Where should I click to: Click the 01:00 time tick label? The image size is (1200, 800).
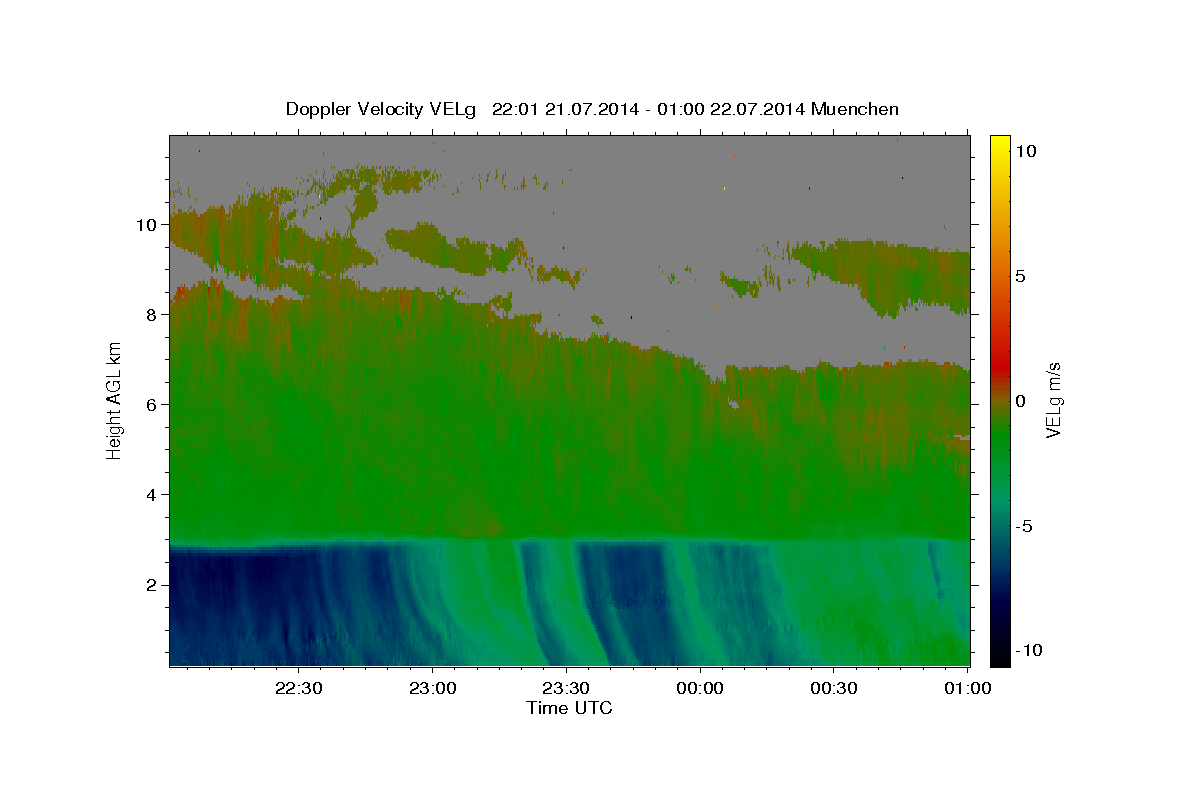[967, 688]
